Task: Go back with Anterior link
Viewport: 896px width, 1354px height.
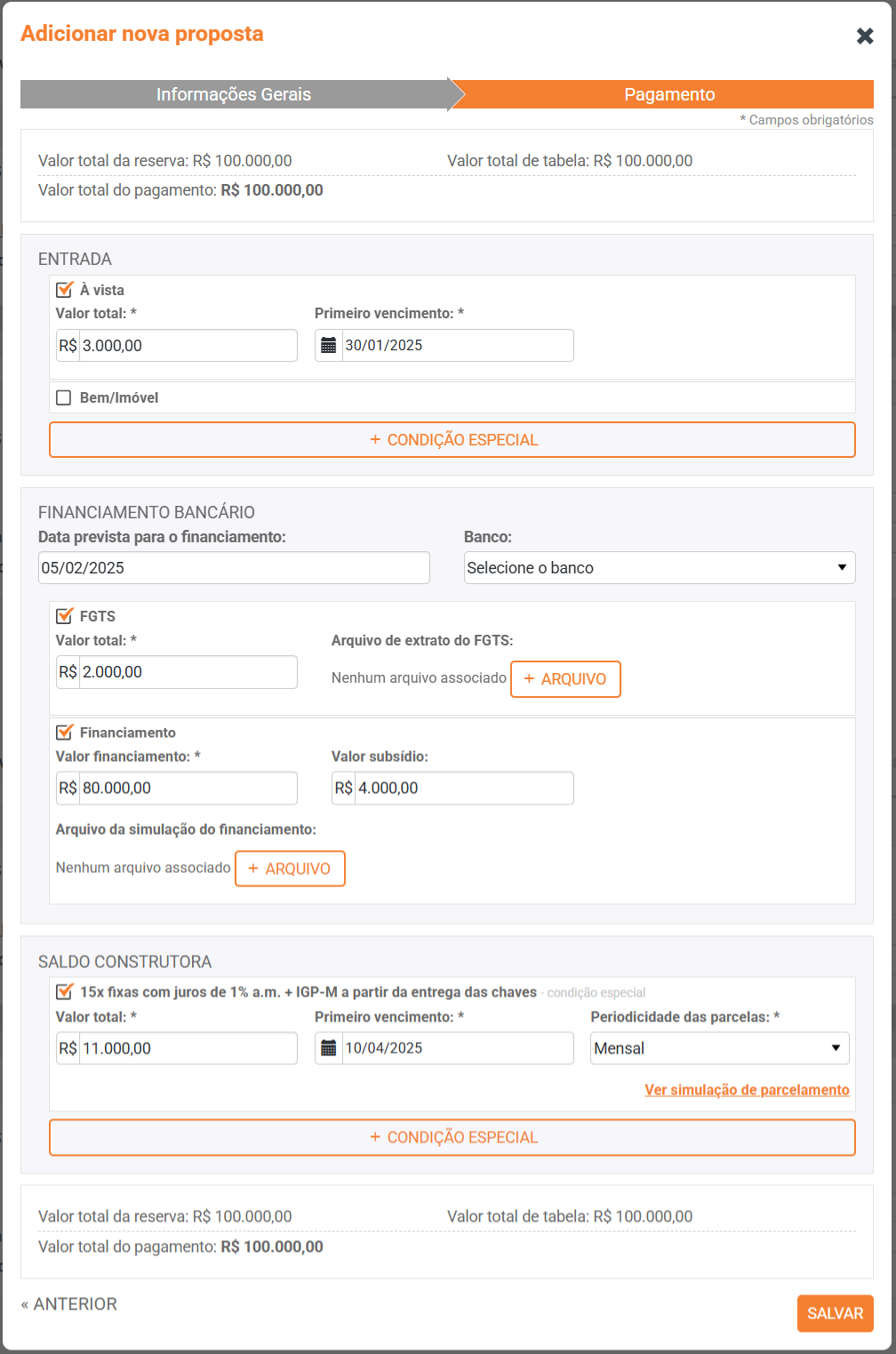Action: coord(69,1304)
